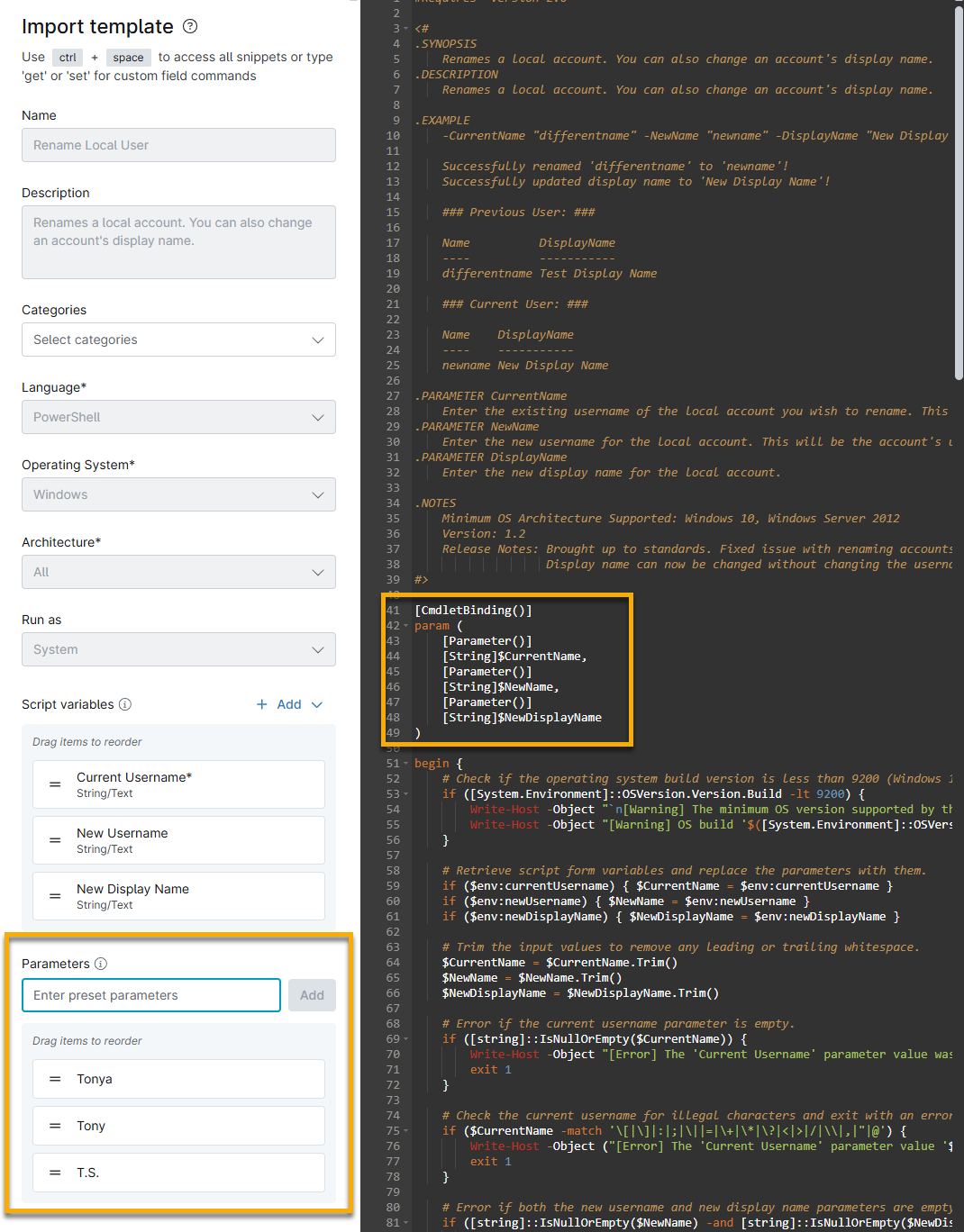Grab the drag handle for New Username
Viewport: 964px width, 1232px height.
pyautogui.click(x=55, y=840)
